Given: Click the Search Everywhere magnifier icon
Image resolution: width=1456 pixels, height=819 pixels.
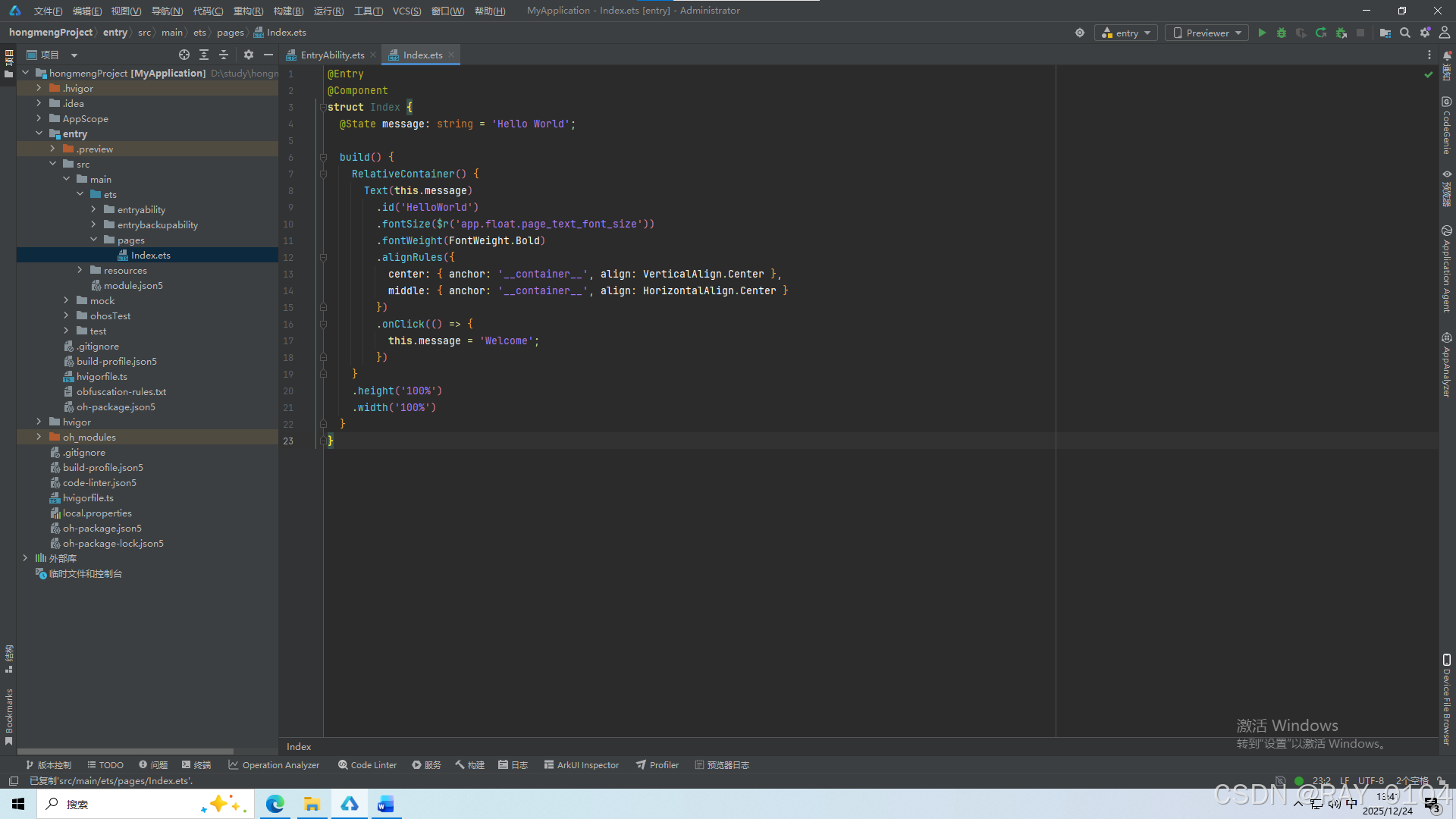Looking at the screenshot, I should click(x=1405, y=33).
